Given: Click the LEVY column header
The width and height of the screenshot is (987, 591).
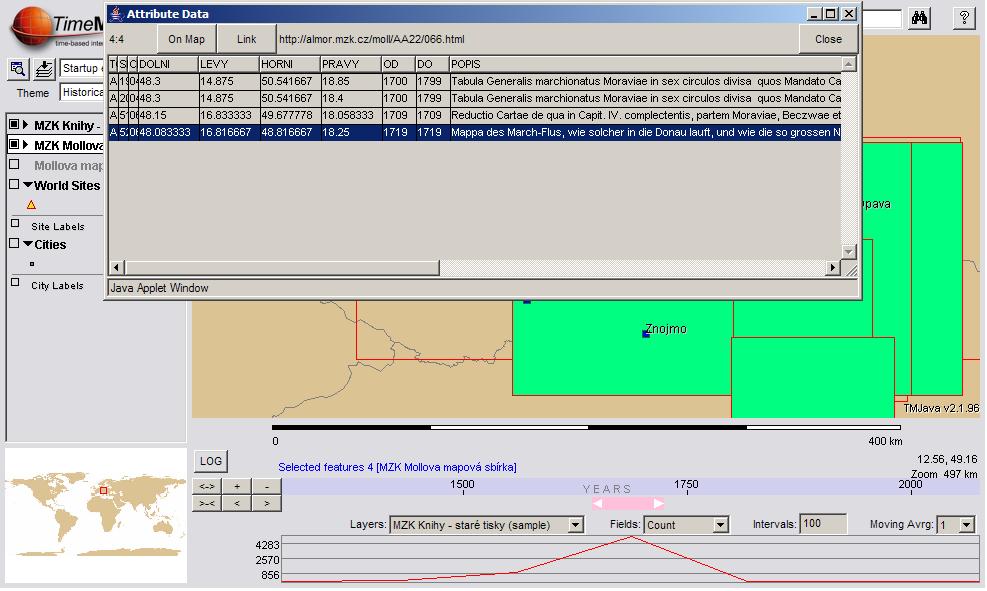Looking at the screenshot, I should pos(228,64).
